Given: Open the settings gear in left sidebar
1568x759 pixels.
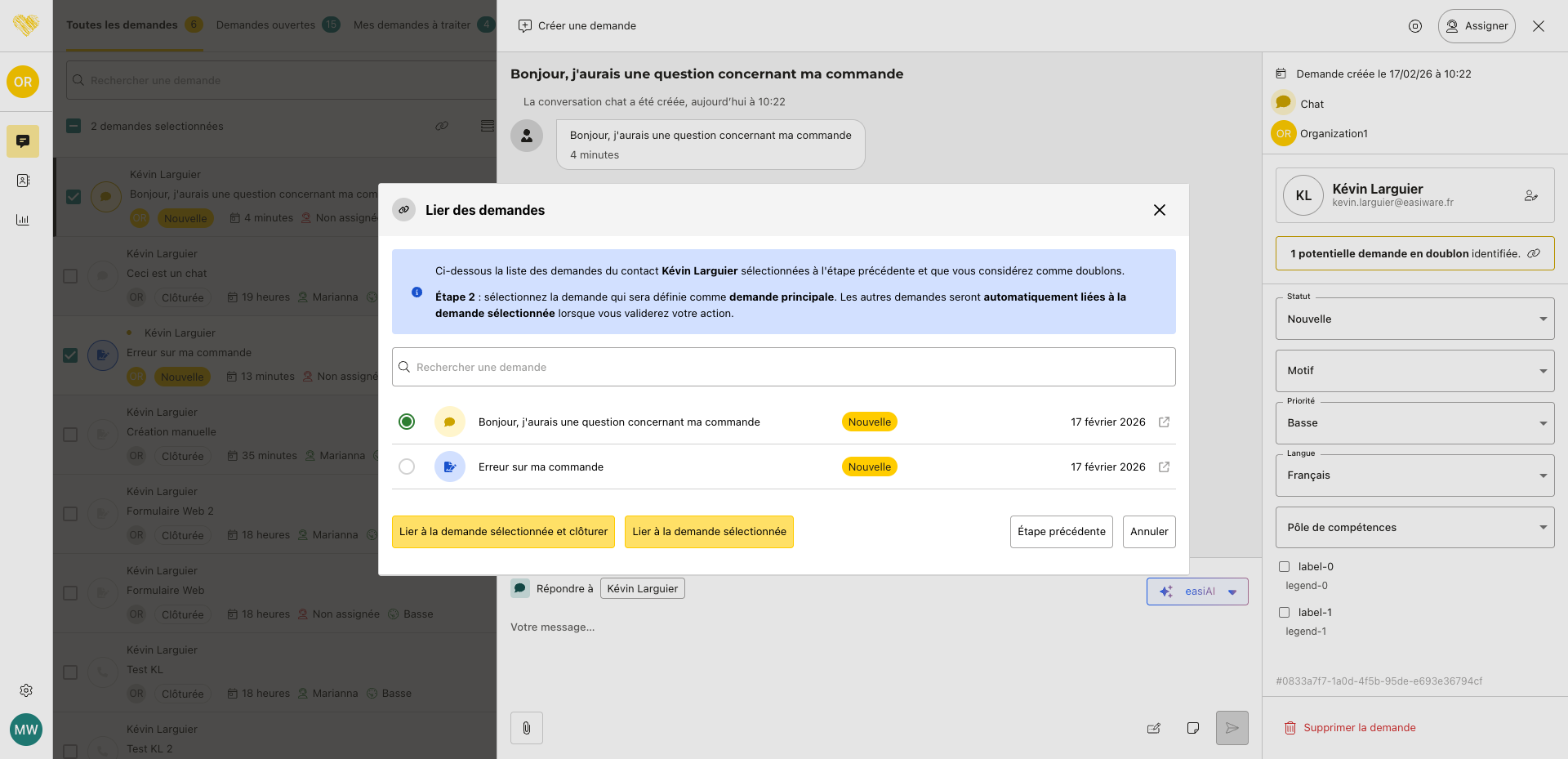Looking at the screenshot, I should click(26, 690).
